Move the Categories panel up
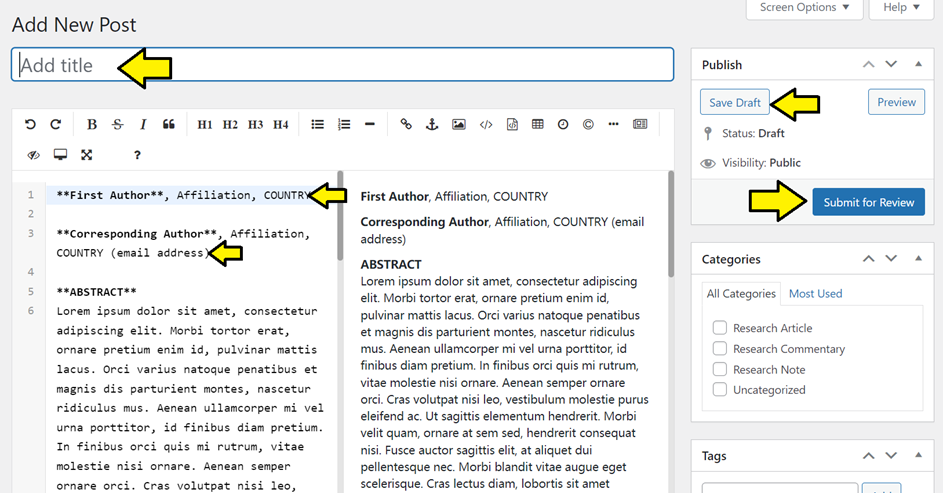The height and width of the screenshot is (493, 943). click(868, 259)
